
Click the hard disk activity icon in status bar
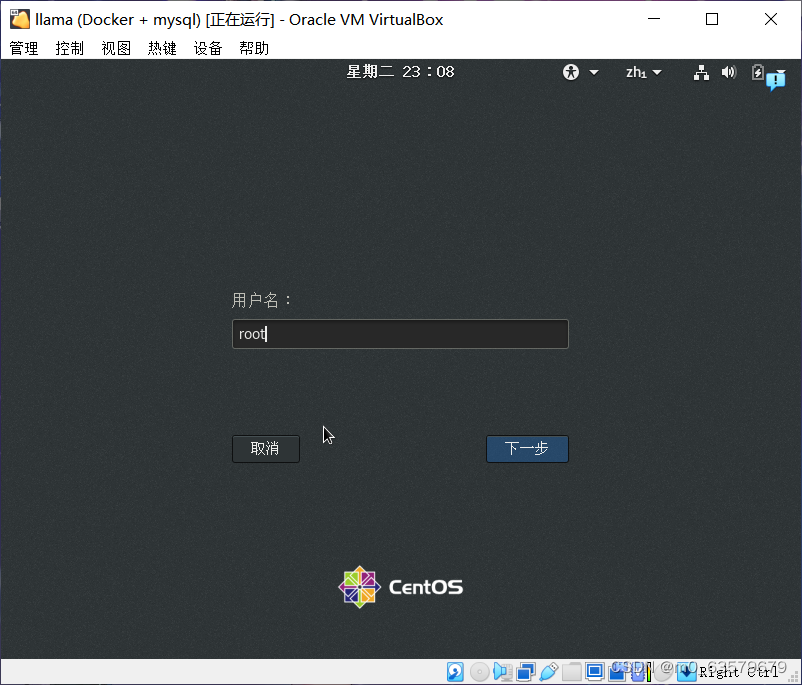[455, 671]
